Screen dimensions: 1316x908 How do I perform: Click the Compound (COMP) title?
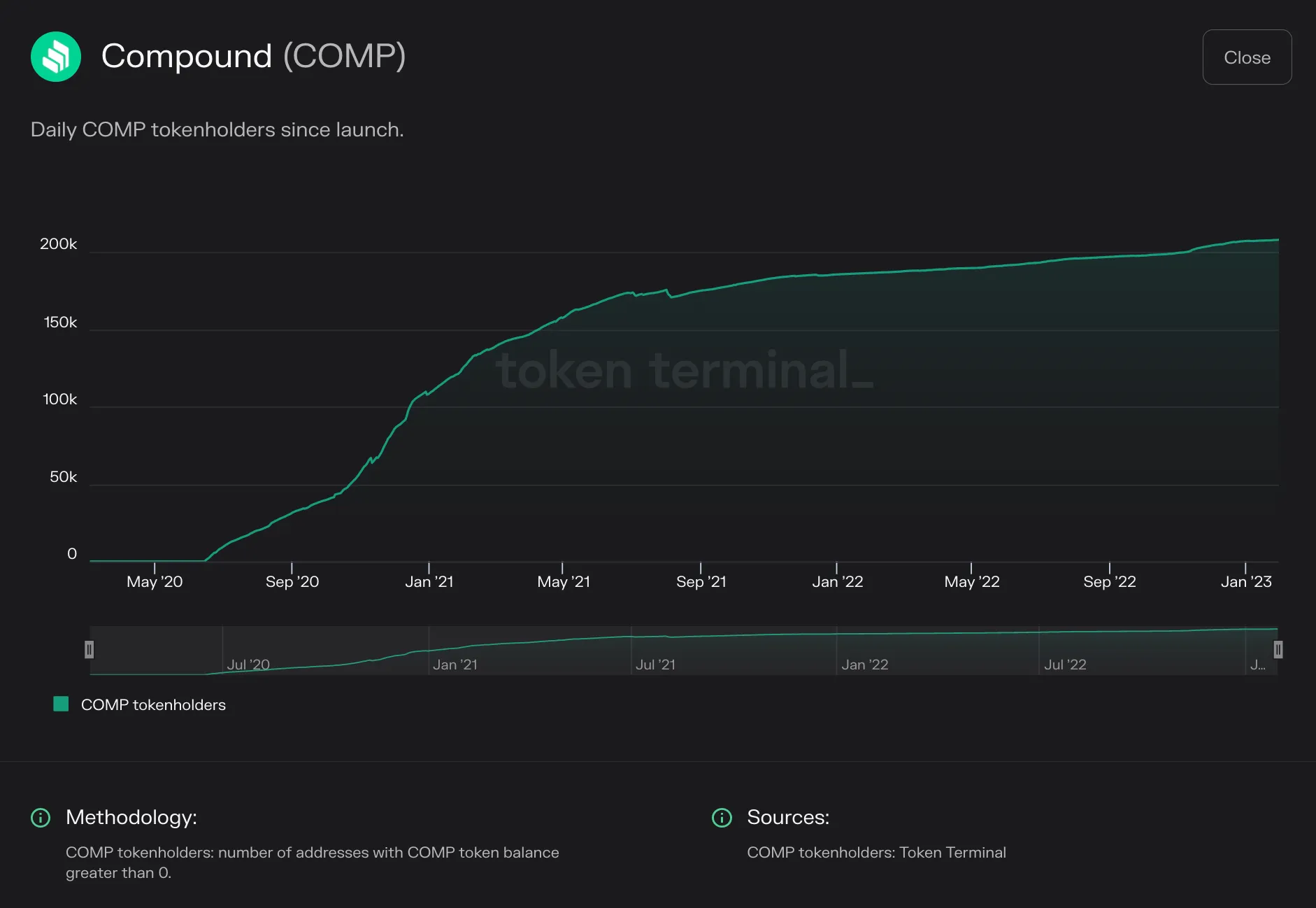click(253, 56)
